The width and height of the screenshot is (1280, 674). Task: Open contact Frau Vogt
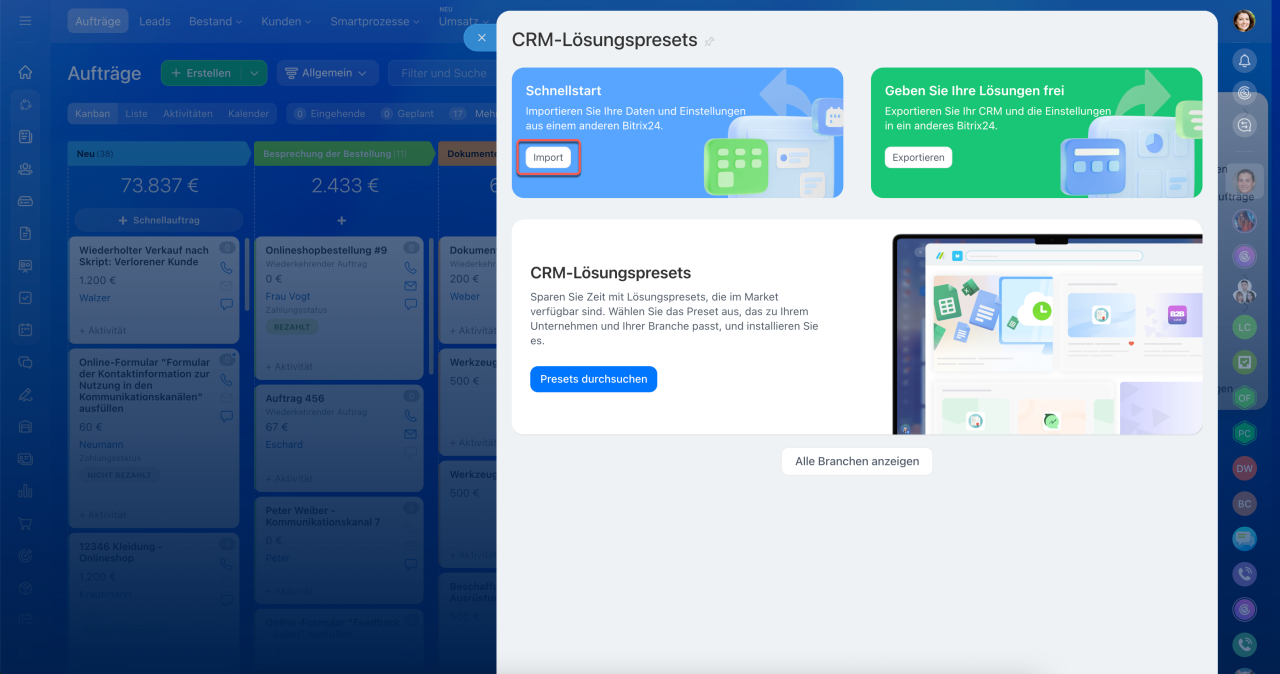(289, 296)
